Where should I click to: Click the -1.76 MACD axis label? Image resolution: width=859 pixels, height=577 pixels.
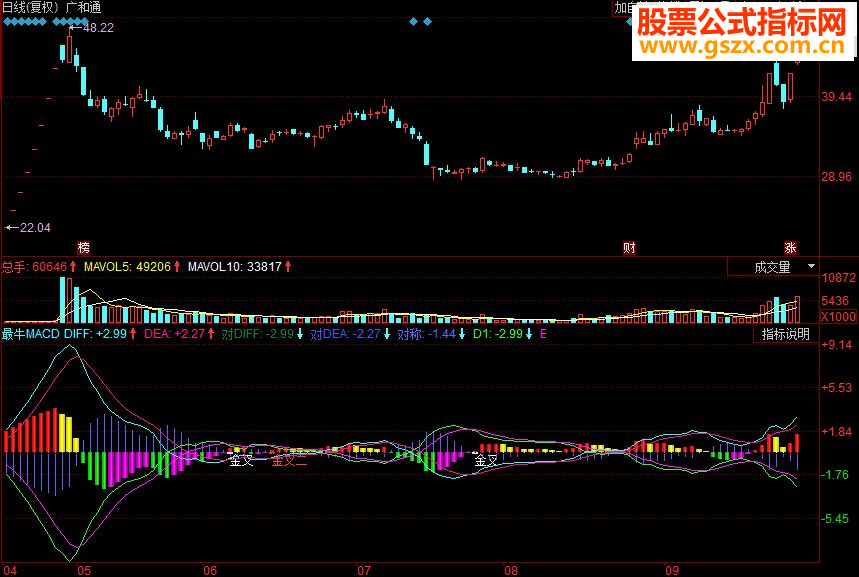coord(835,475)
